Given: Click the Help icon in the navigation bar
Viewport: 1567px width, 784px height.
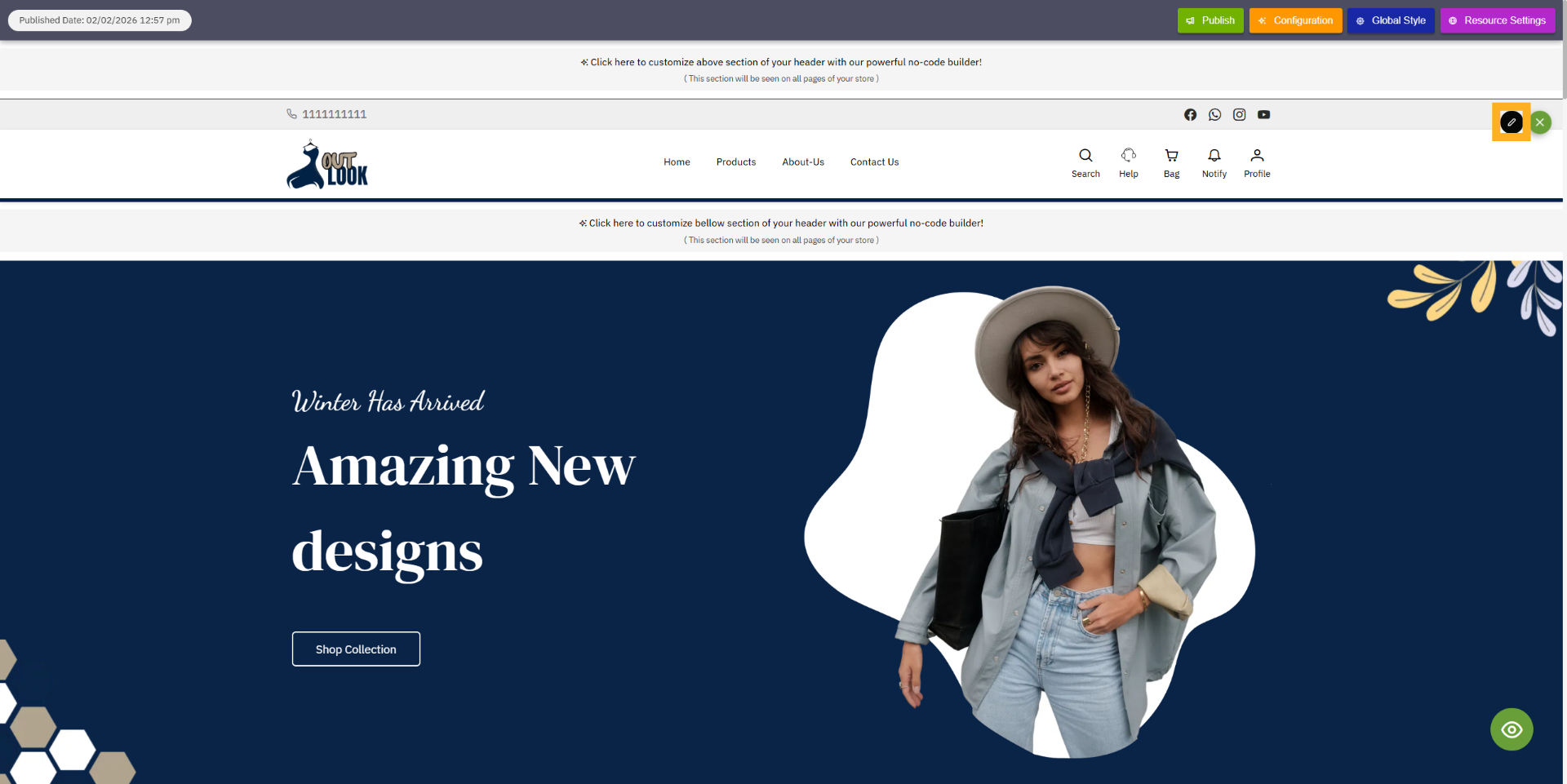Looking at the screenshot, I should coord(1129,155).
